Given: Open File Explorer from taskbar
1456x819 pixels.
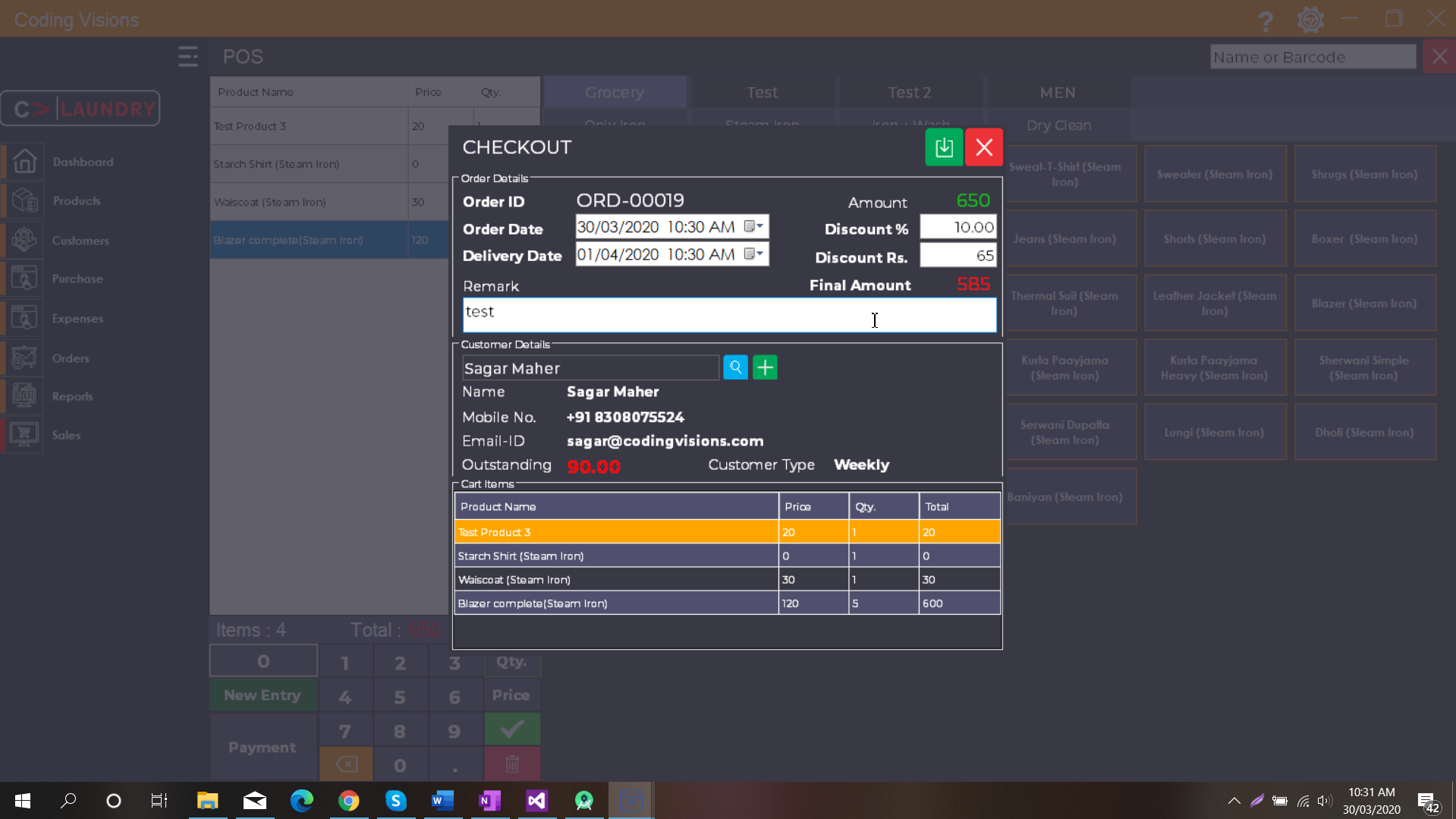Looking at the screenshot, I should pyautogui.click(x=207, y=801).
